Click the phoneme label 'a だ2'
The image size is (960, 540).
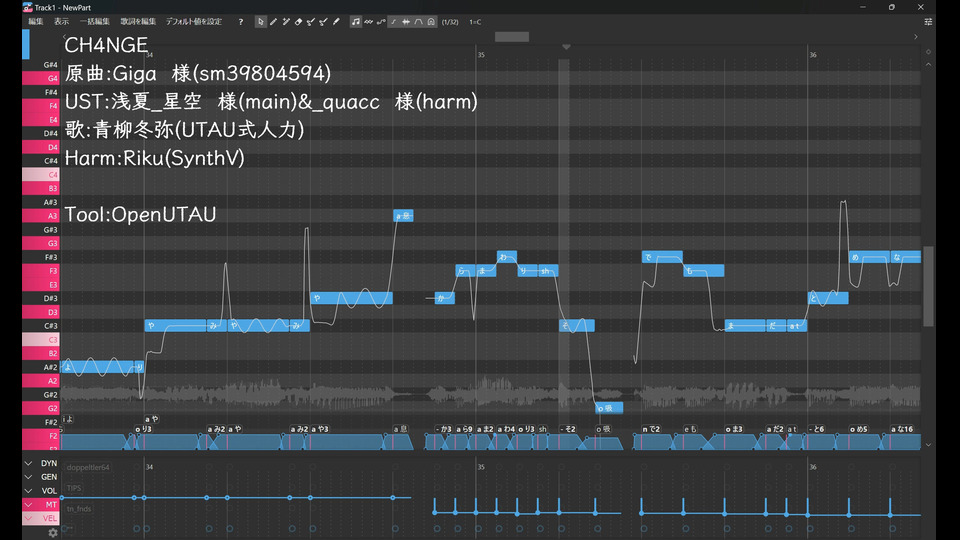pyautogui.click(x=775, y=429)
